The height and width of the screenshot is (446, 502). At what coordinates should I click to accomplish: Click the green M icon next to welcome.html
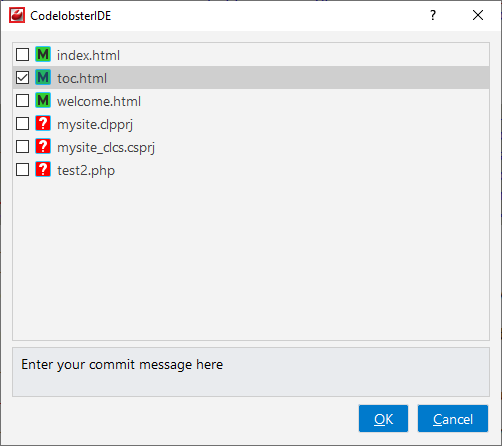coord(43,100)
